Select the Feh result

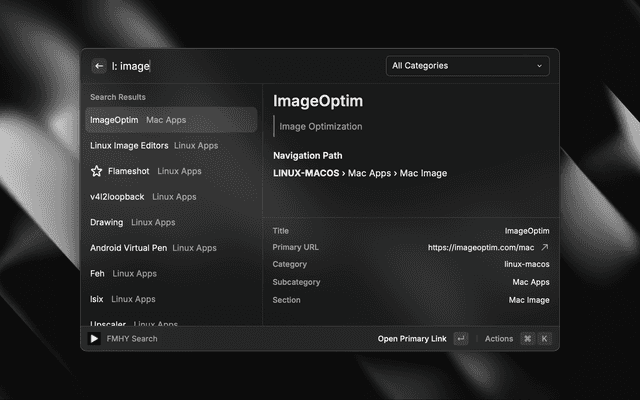[x=171, y=273]
